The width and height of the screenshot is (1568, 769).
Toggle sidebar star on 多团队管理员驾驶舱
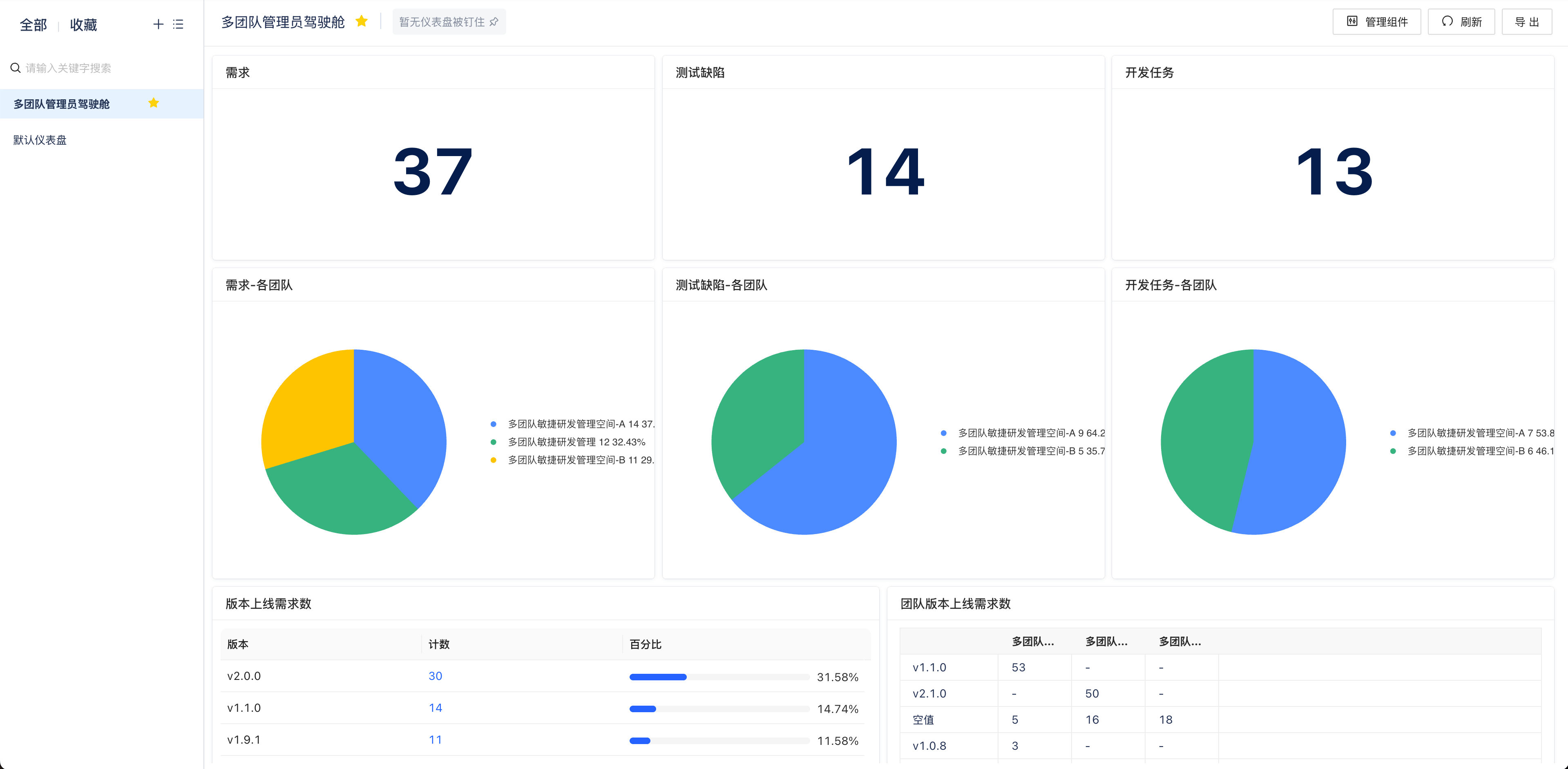[153, 103]
